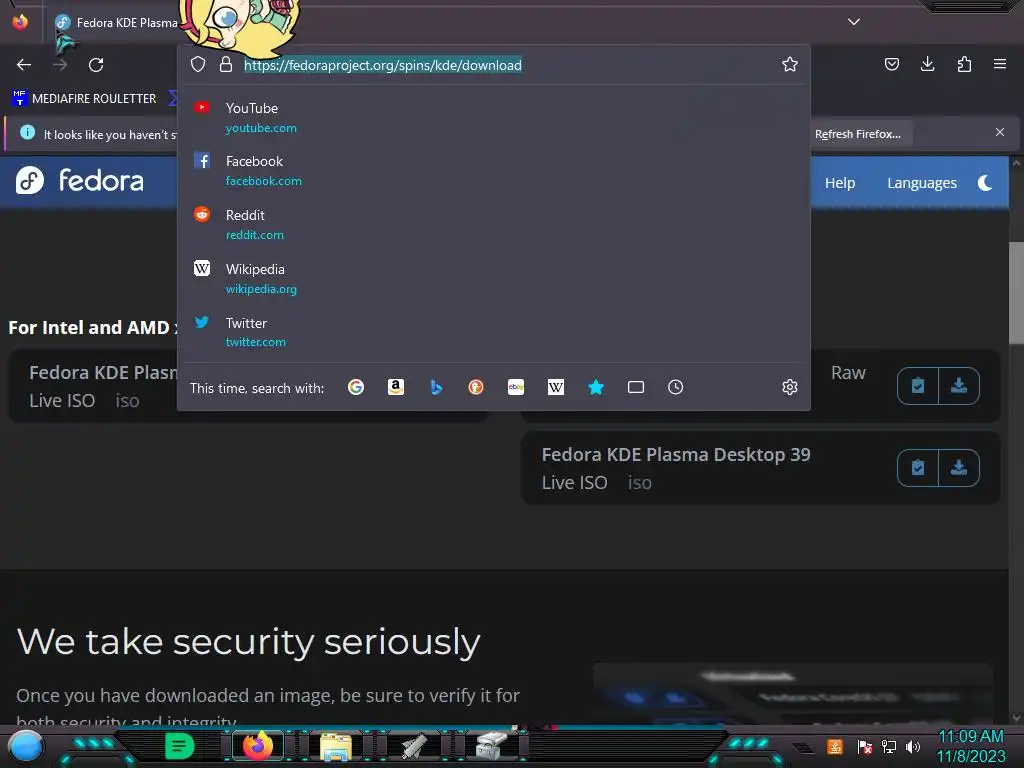Click the forward navigation arrow
Image resolution: width=1024 pixels, height=768 pixels.
(x=60, y=65)
